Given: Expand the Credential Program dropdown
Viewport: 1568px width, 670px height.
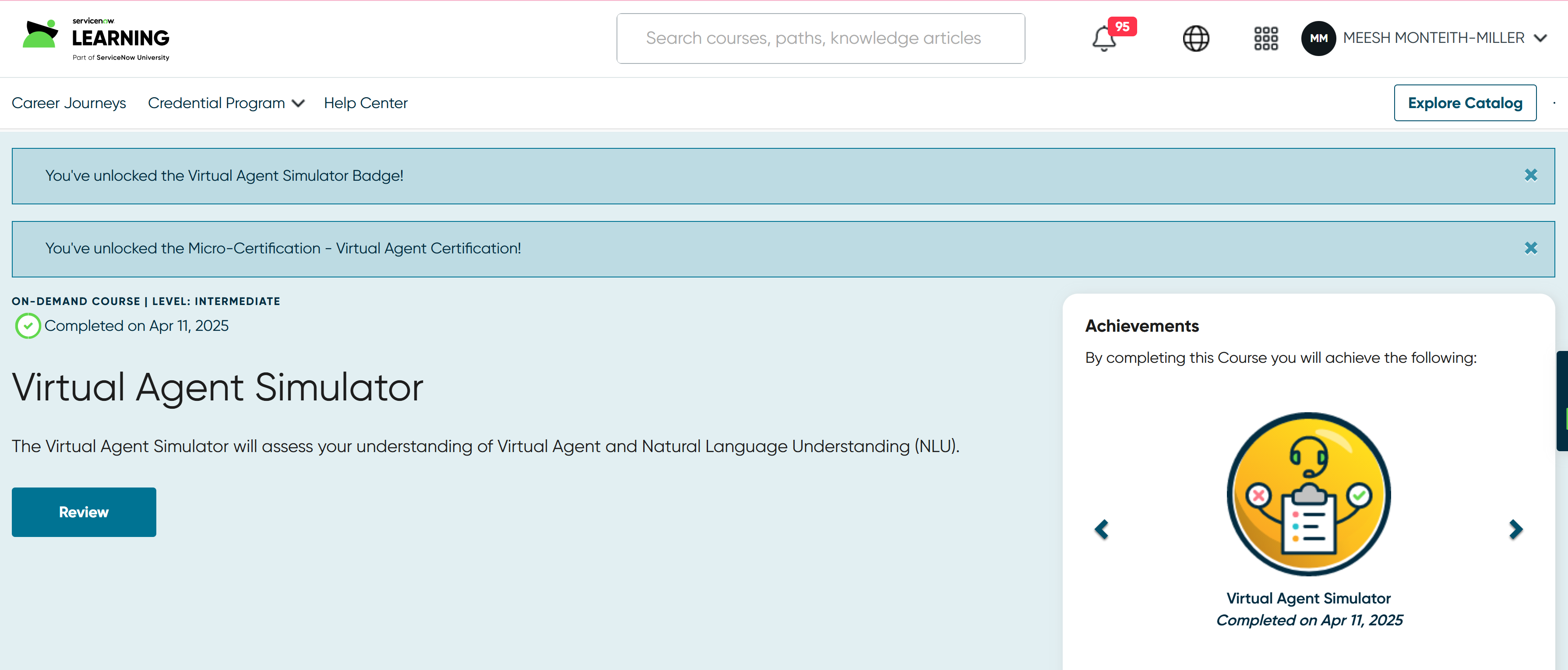Looking at the screenshot, I should [x=226, y=103].
